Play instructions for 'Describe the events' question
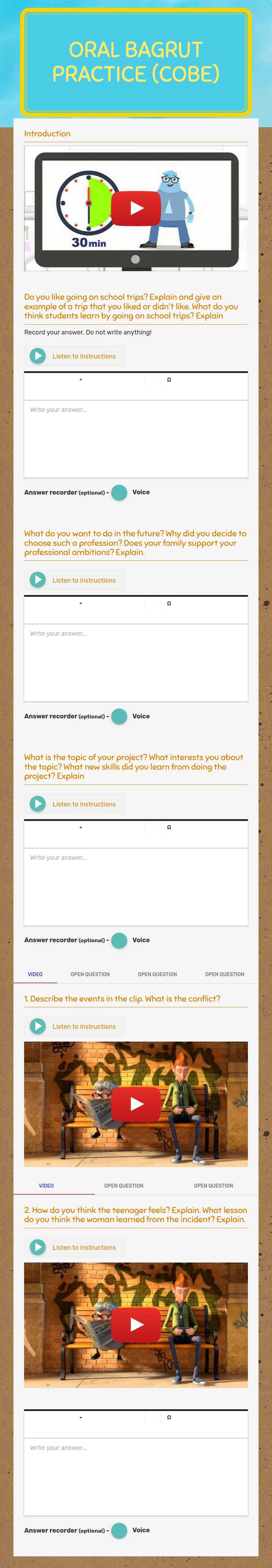The image size is (272, 1568). [x=38, y=1026]
